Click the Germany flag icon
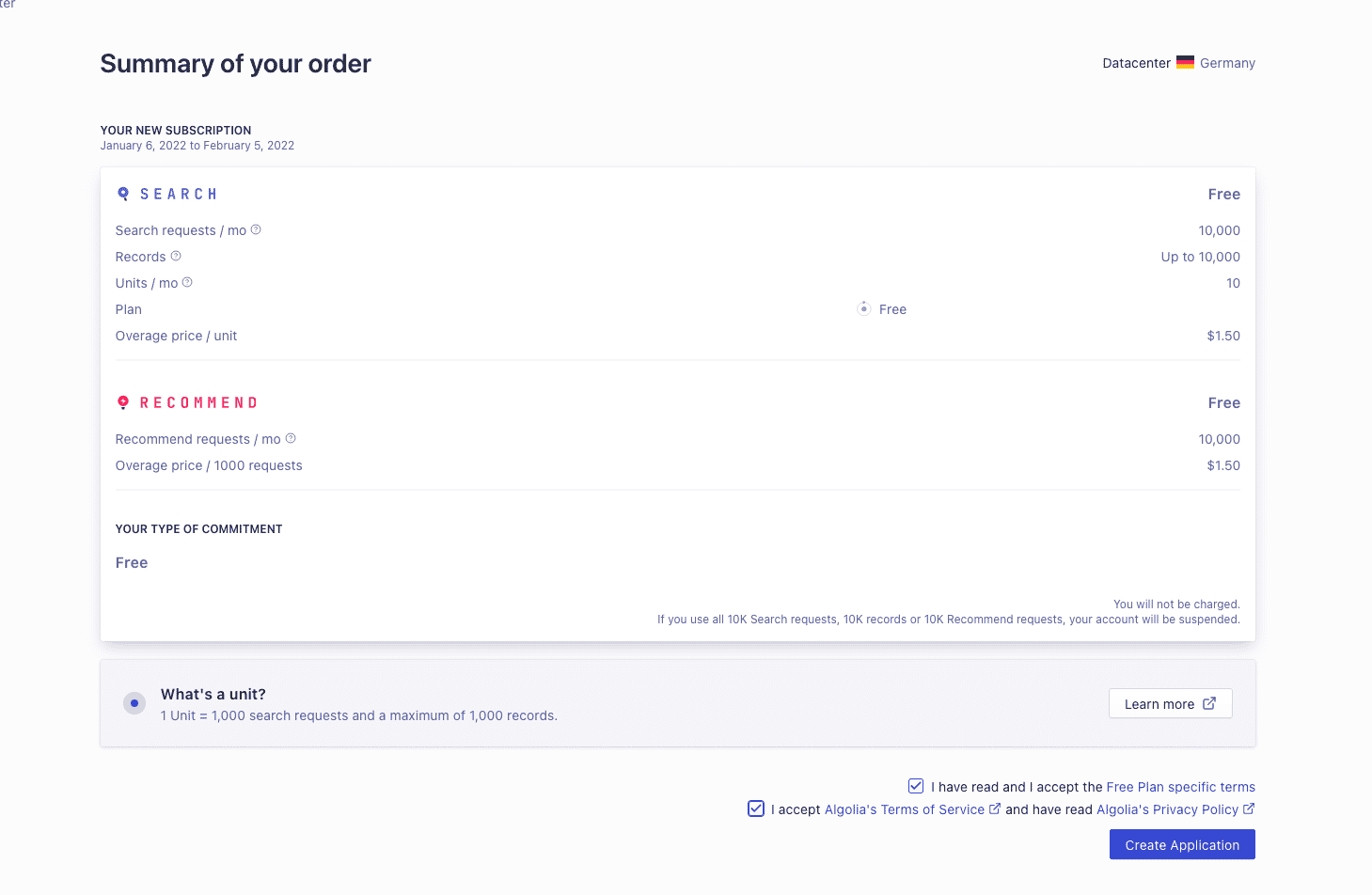1372x895 pixels. tap(1185, 62)
